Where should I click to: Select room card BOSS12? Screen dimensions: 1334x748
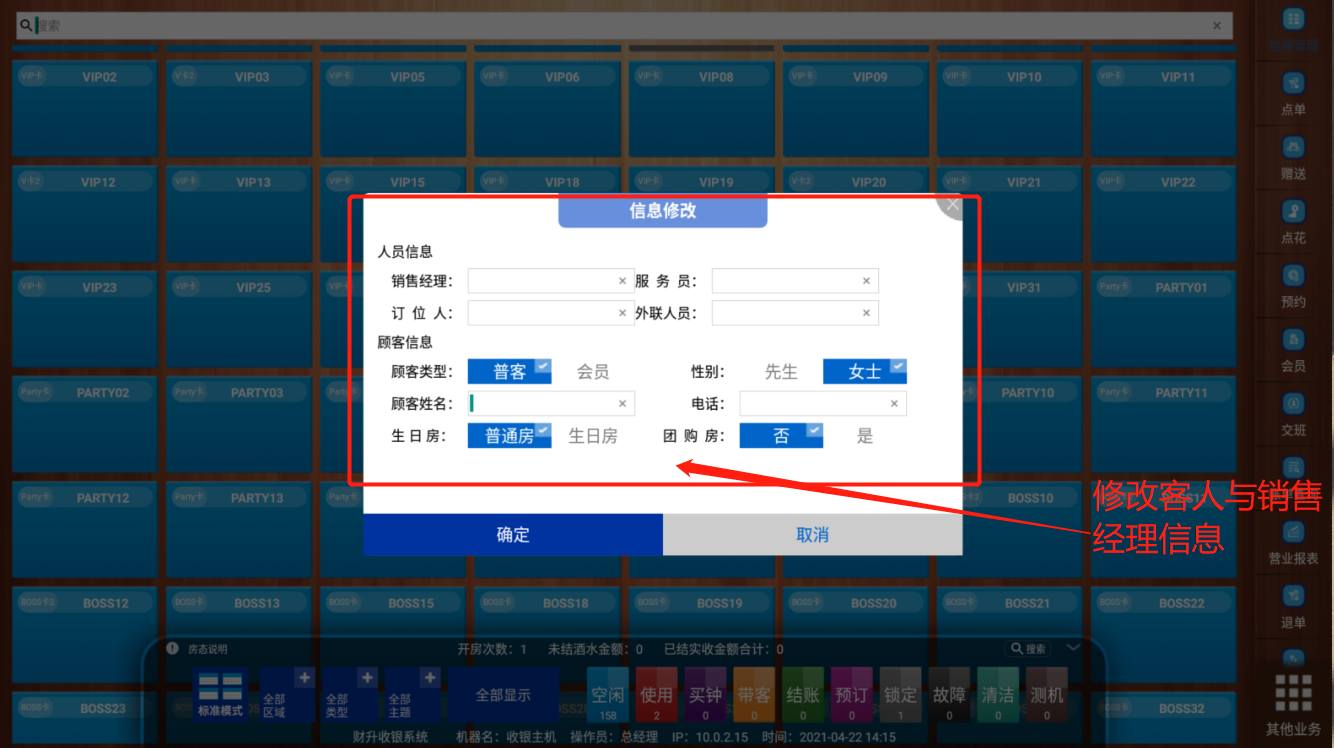84,634
